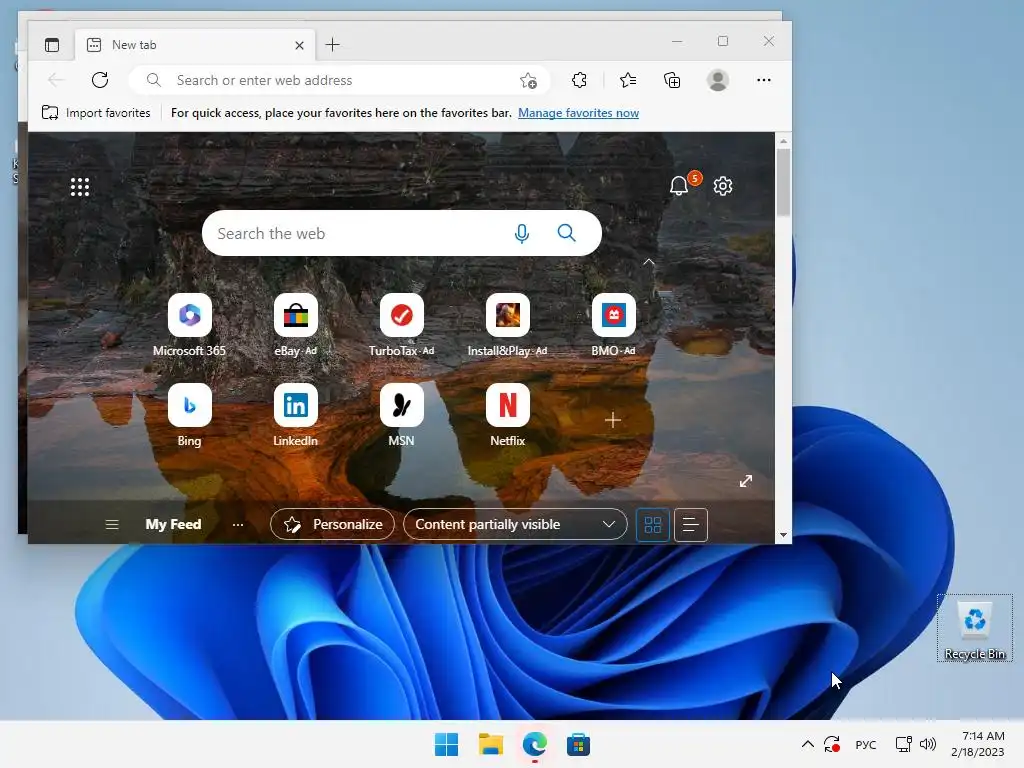Open Manage favorites now link

pos(578,113)
